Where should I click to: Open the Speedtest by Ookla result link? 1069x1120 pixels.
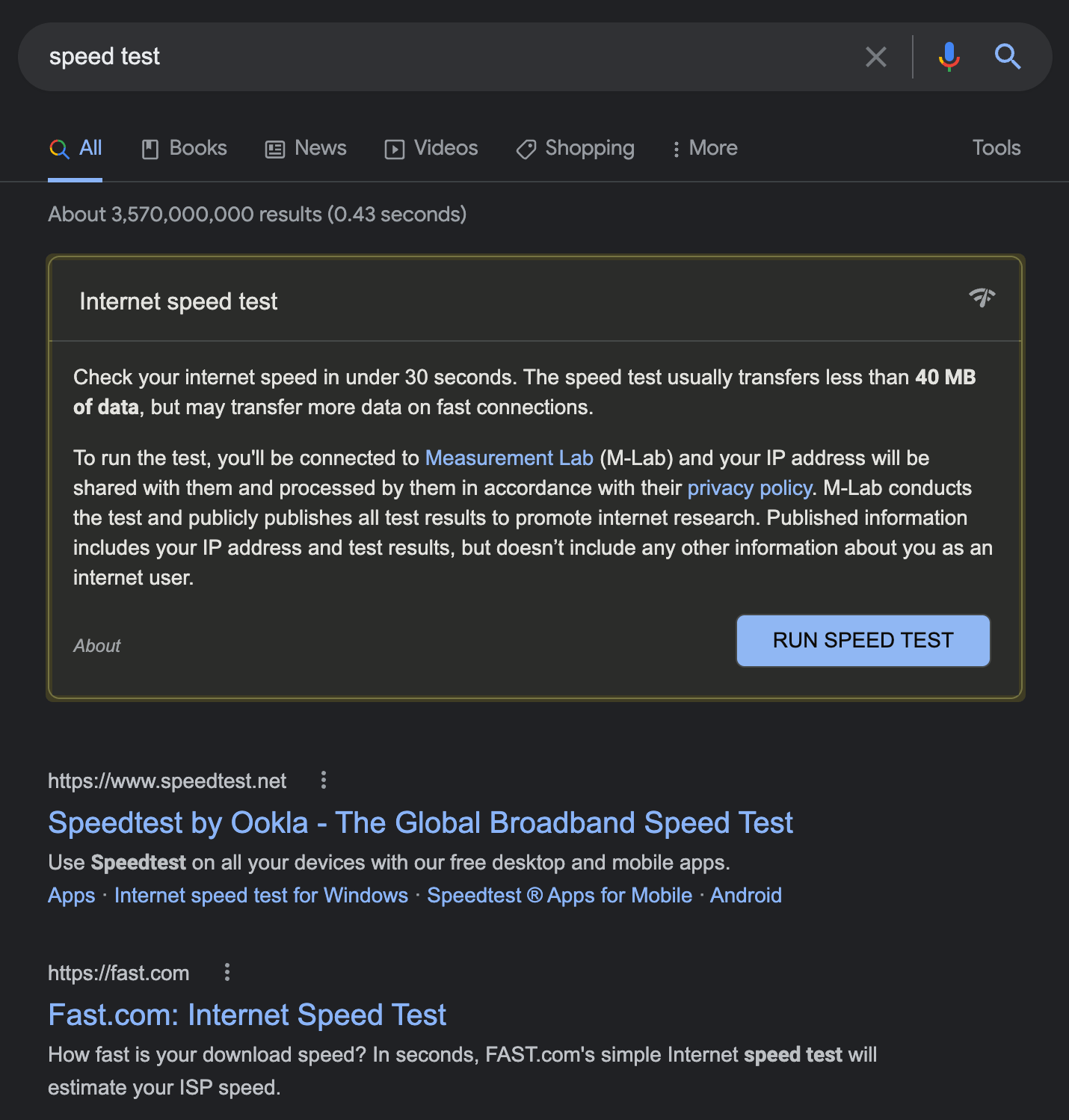coord(420,822)
